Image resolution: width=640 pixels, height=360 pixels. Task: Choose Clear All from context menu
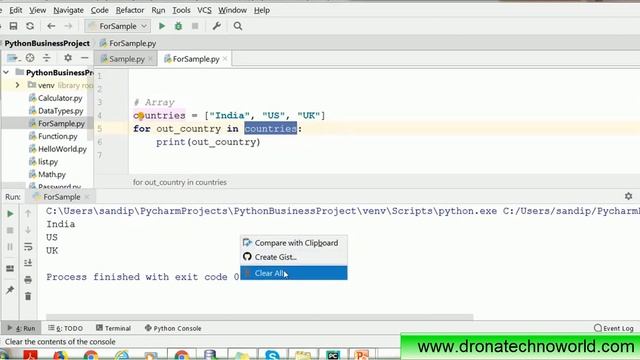pyautogui.click(x=293, y=273)
